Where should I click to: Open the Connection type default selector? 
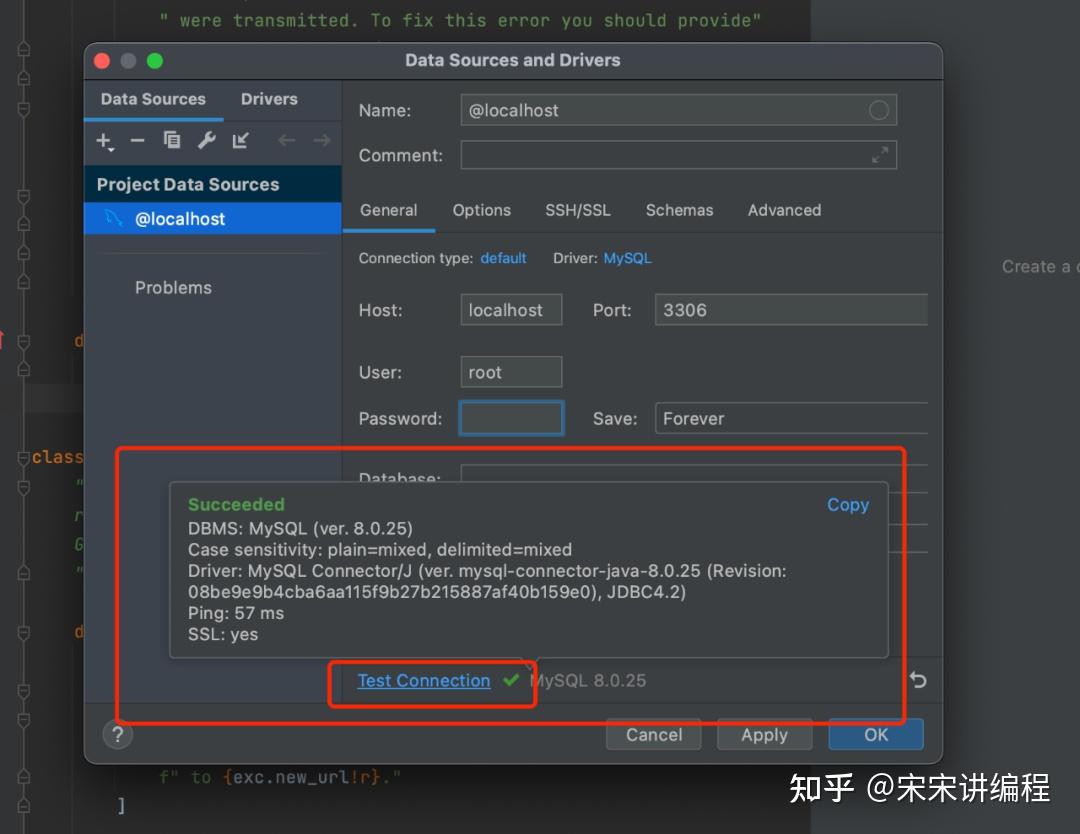tap(503, 258)
